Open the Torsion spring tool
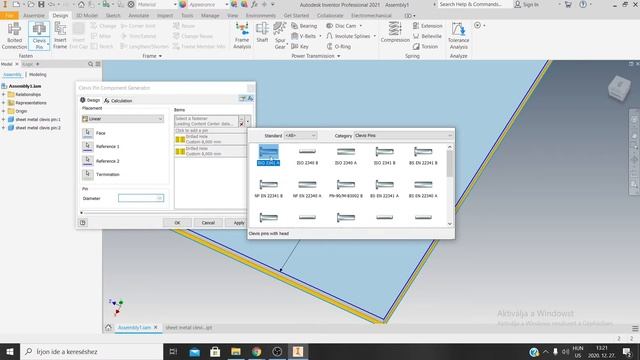Viewport: 640px width, 360px height. 425,47
